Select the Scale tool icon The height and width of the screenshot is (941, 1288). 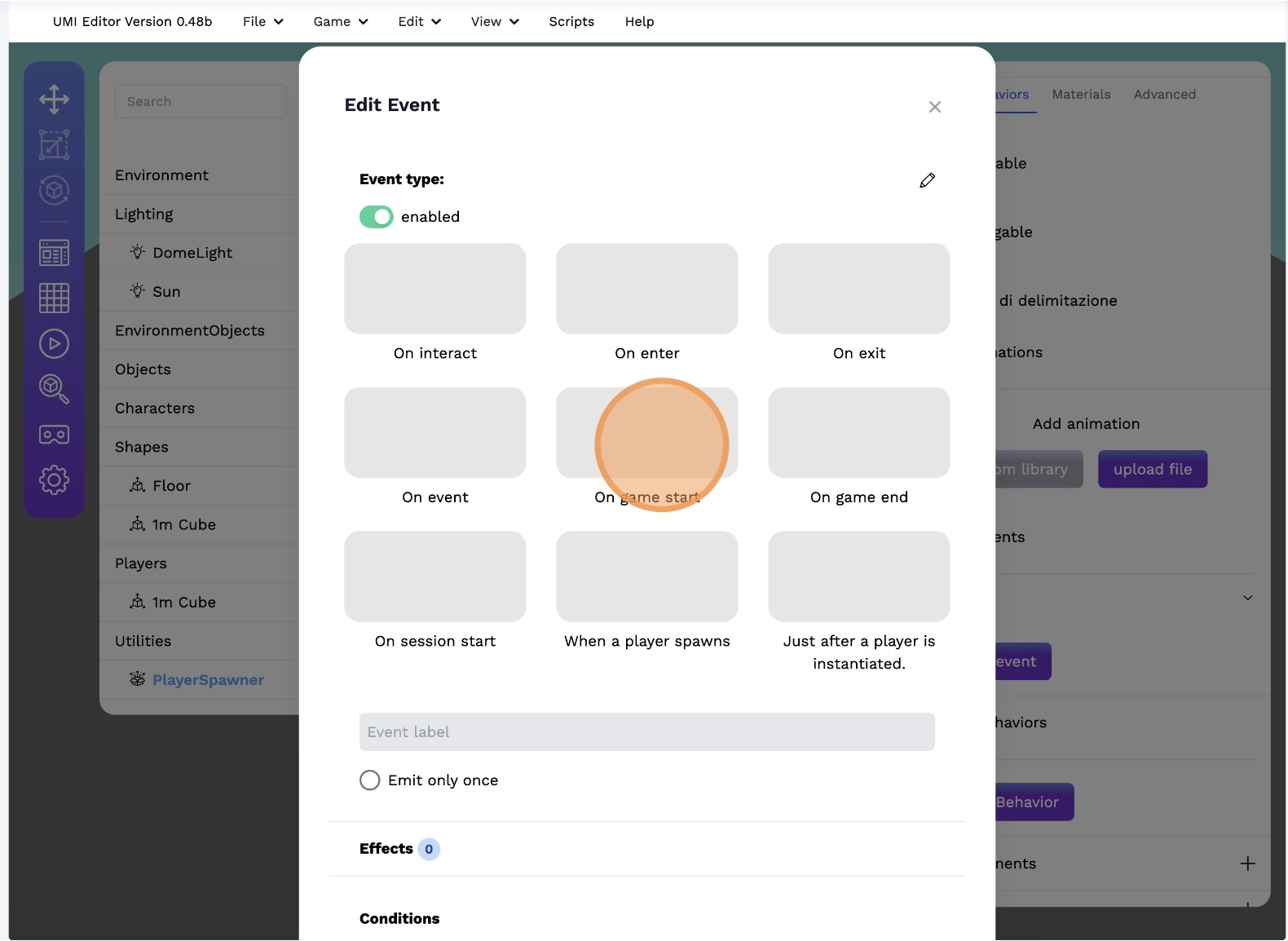[54, 145]
